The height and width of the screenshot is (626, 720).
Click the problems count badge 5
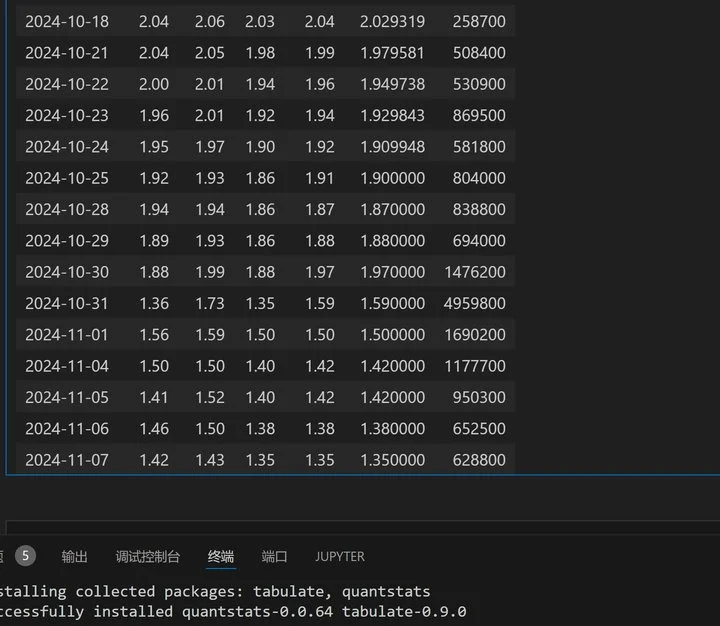click(25, 556)
